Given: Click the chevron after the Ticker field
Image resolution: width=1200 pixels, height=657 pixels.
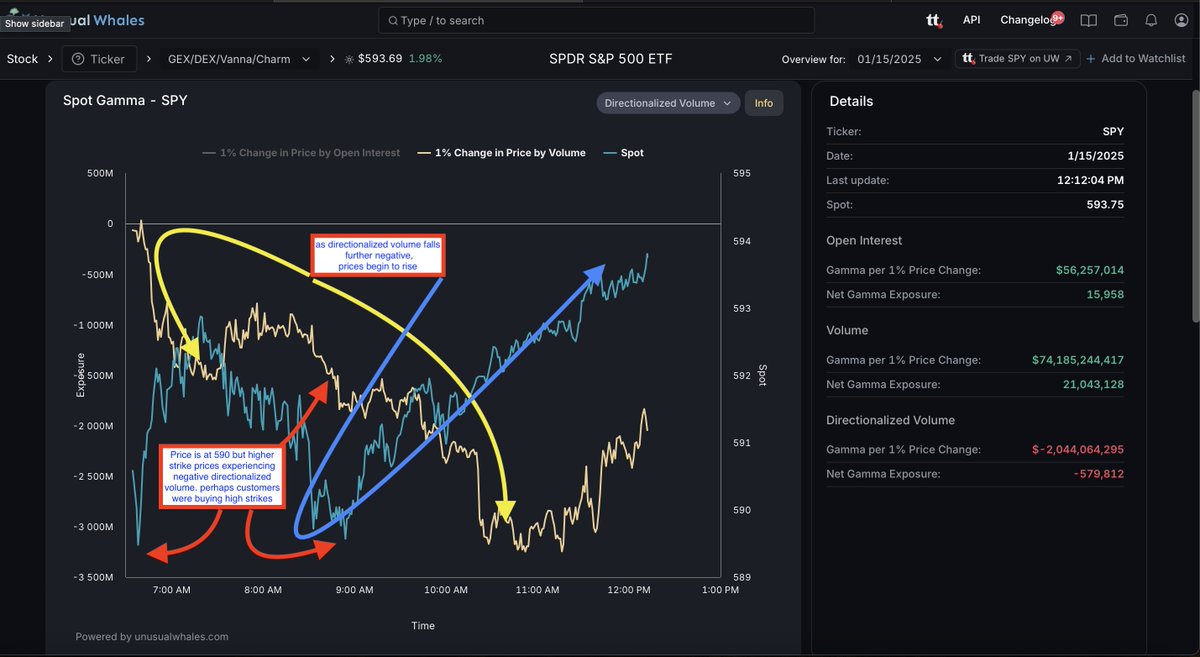Looking at the screenshot, I should [147, 59].
